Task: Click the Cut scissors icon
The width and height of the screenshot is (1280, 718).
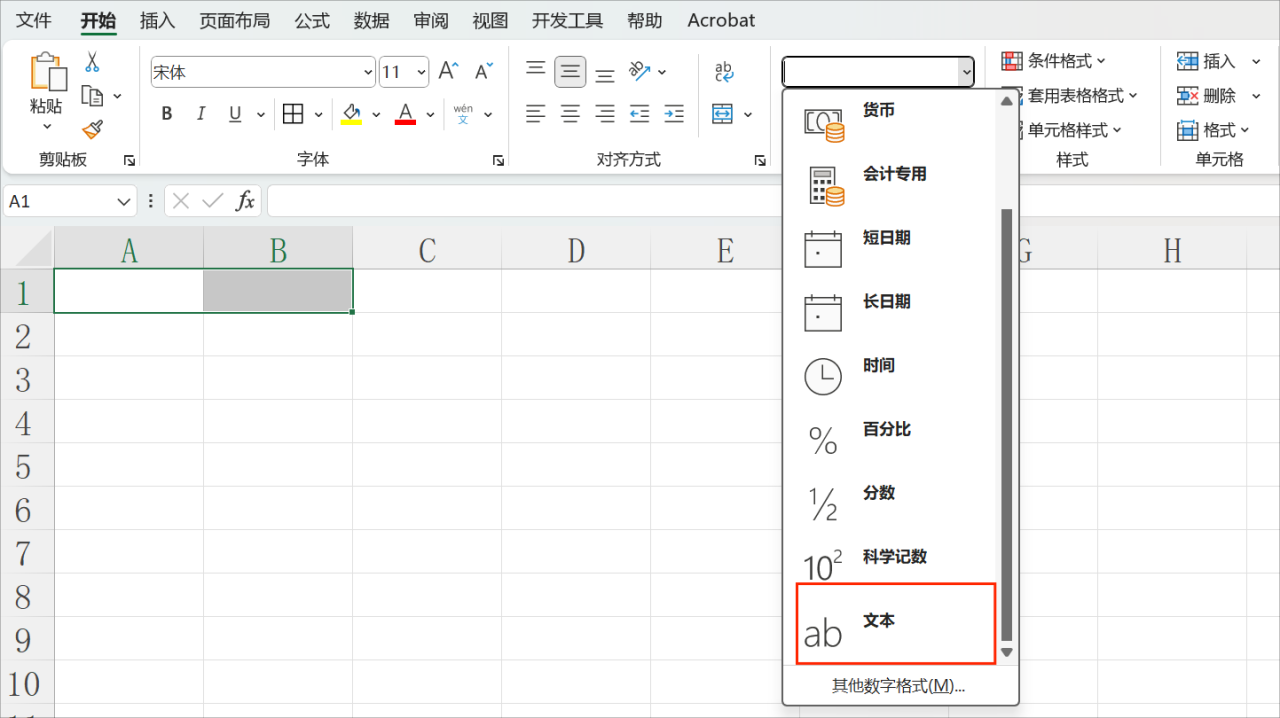Action: pos(92,62)
